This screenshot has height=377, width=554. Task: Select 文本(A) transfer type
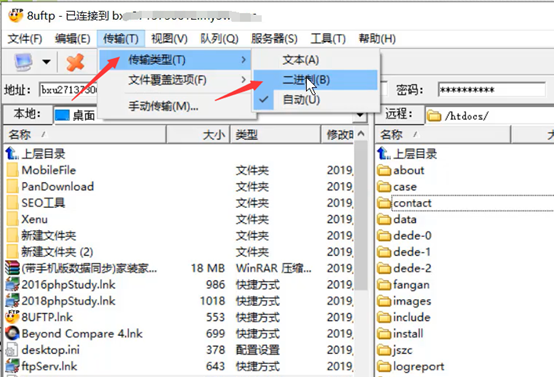coord(316,60)
